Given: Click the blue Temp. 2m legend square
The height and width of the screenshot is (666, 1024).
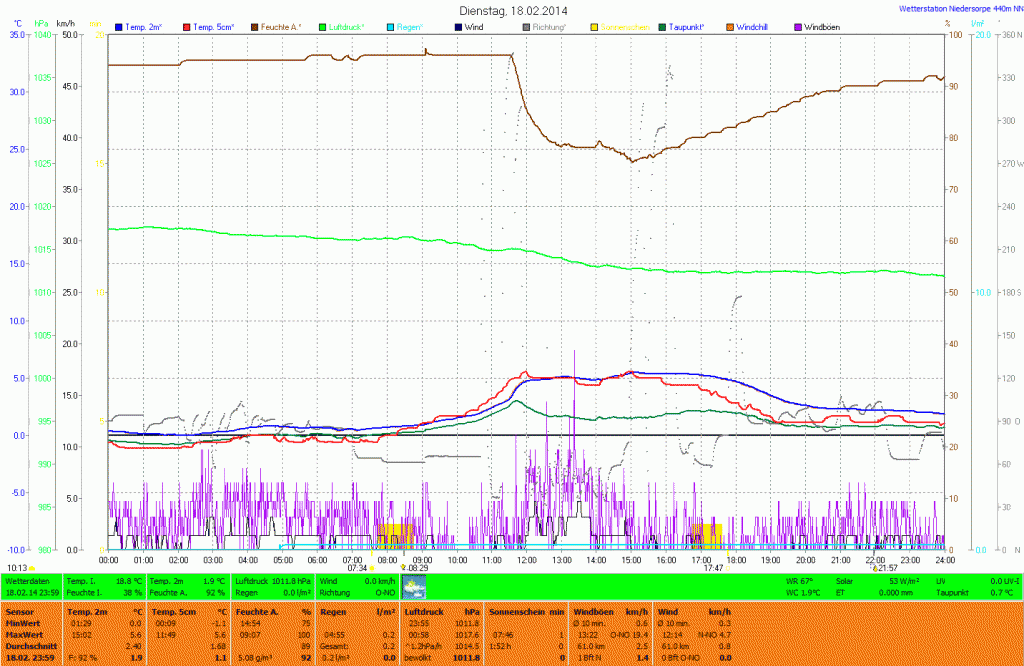Looking at the screenshot, I should [x=119, y=26].
